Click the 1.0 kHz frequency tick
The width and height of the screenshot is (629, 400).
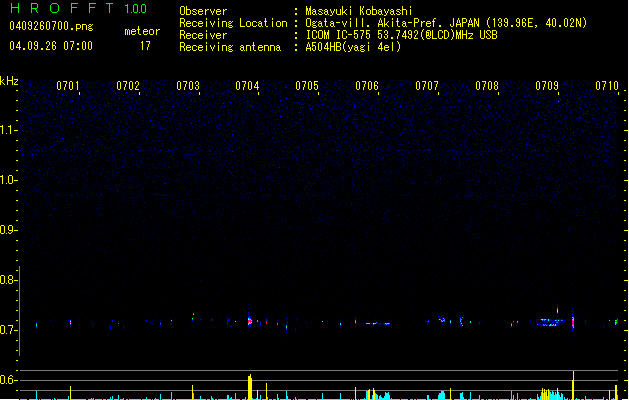coord(9,180)
